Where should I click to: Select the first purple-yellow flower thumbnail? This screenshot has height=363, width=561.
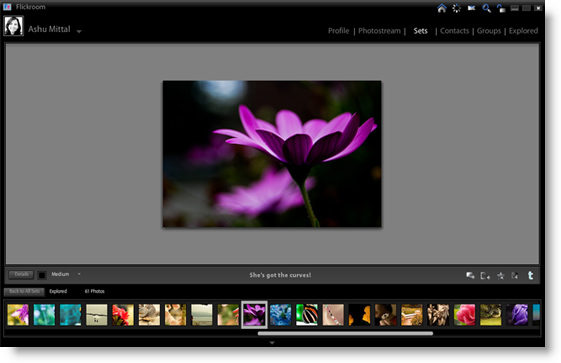point(18,315)
